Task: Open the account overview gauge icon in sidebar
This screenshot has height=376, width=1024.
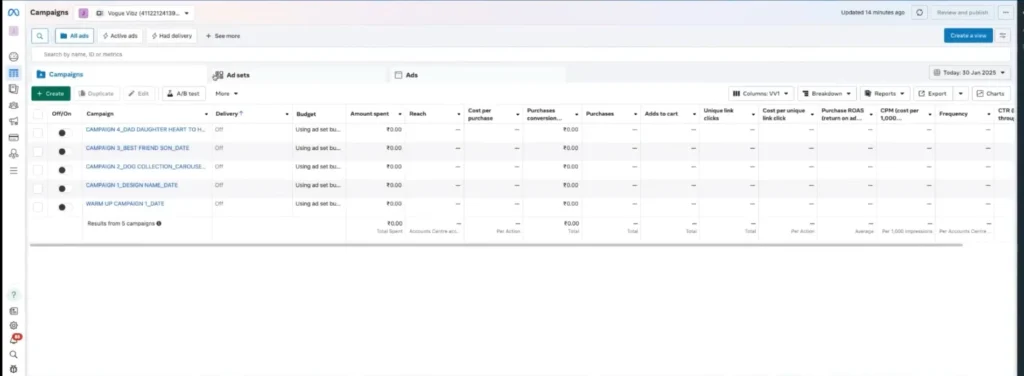Action: point(14,57)
